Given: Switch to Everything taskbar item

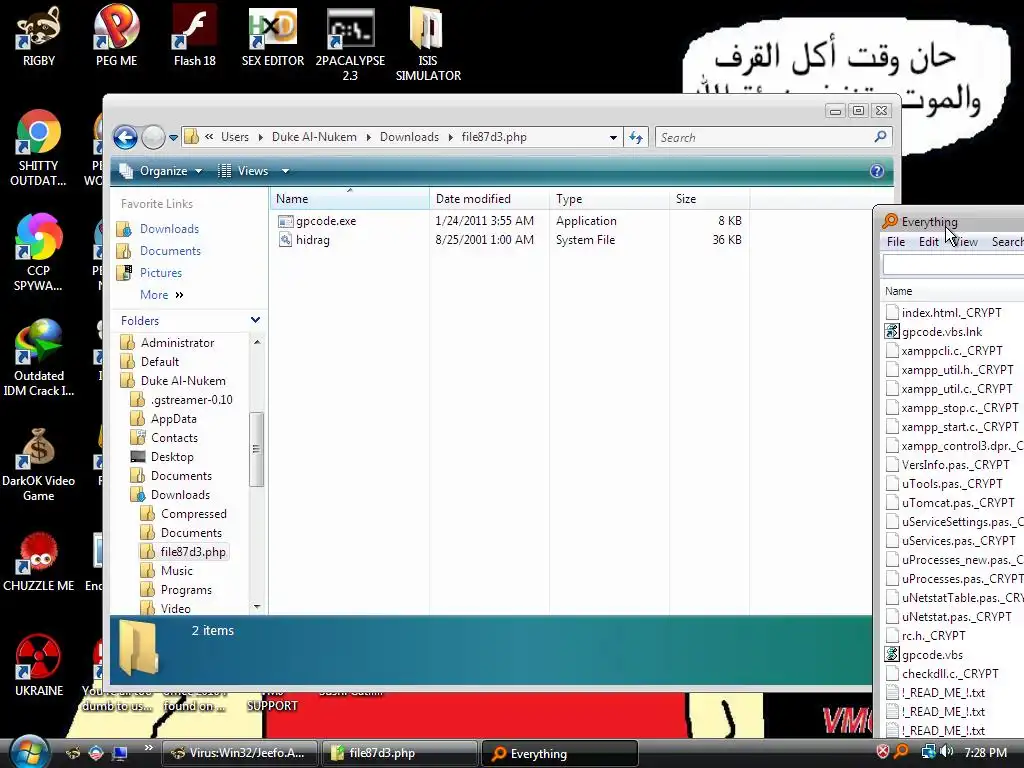Looking at the screenshot, I should coord(559,754).
